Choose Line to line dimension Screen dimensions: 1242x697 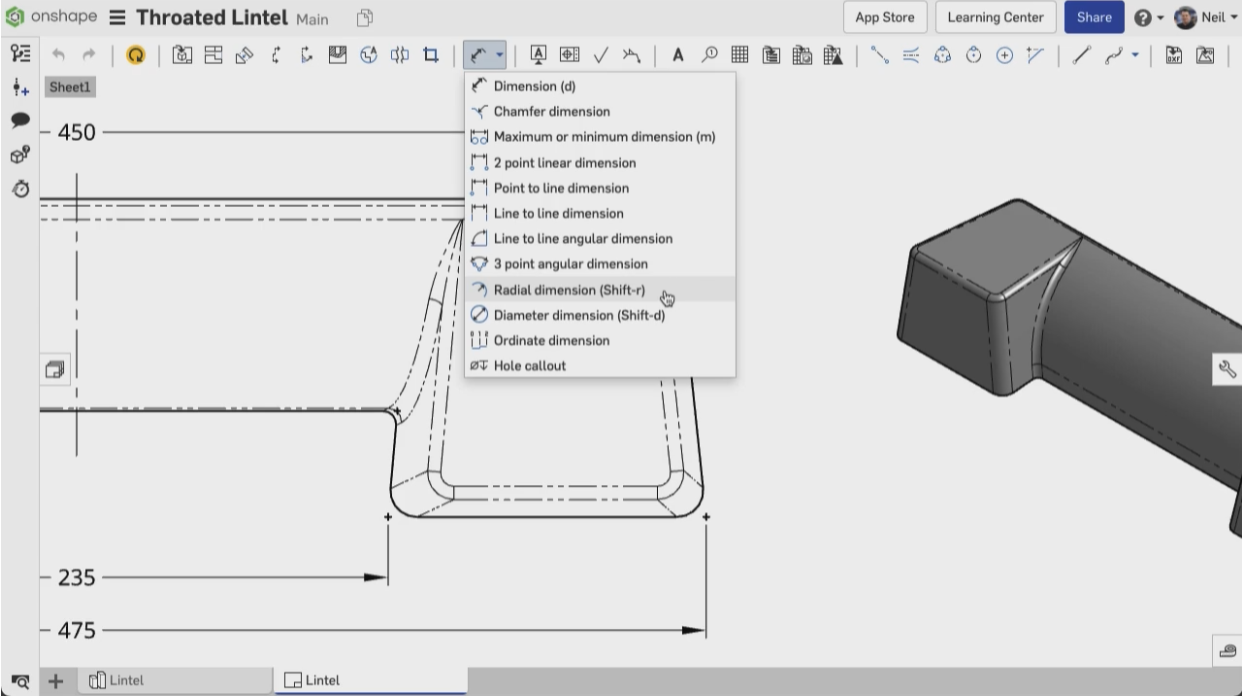click(x=600, y=213)
